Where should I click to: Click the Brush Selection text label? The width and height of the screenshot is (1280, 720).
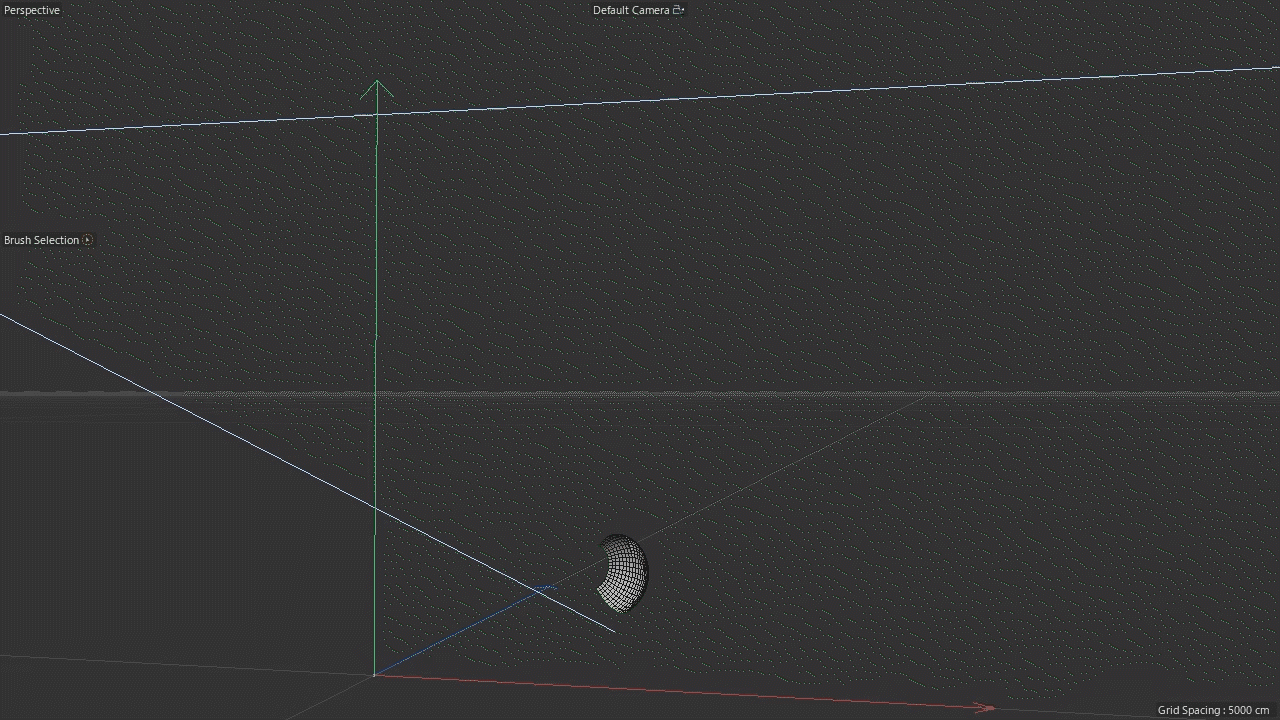pos(41,240)
